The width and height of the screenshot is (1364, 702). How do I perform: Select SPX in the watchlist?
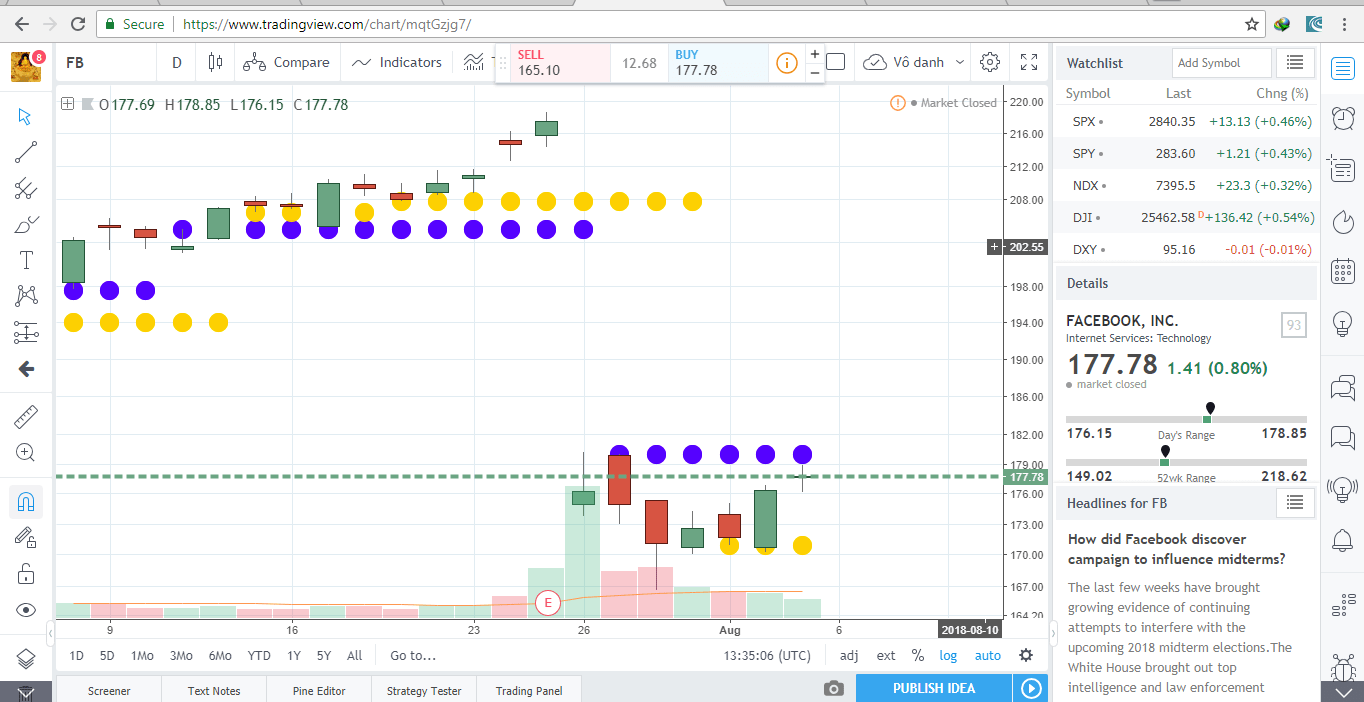tap(1187, 122)
